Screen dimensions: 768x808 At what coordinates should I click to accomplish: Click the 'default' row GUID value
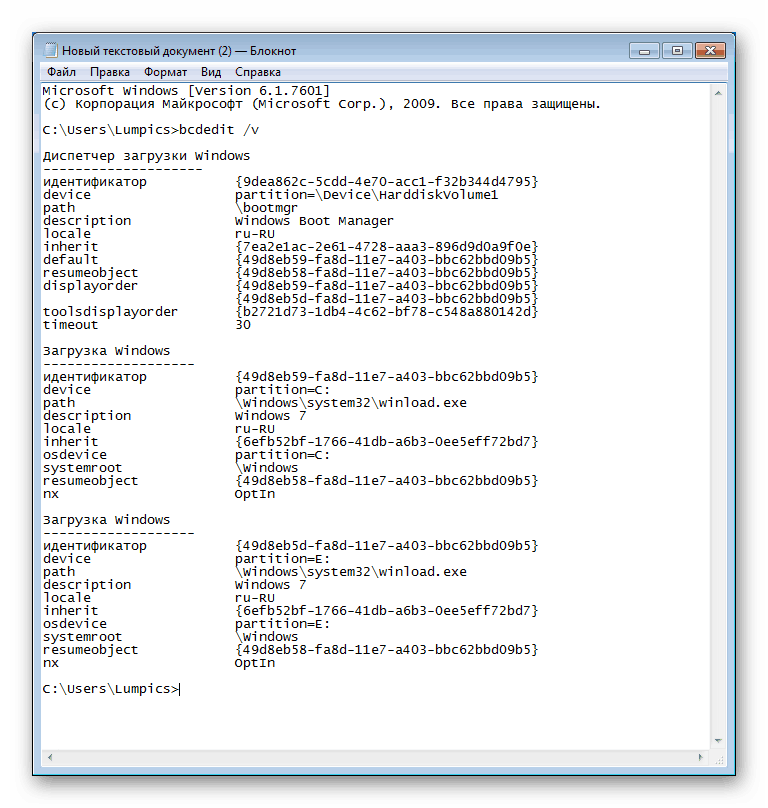386,260
